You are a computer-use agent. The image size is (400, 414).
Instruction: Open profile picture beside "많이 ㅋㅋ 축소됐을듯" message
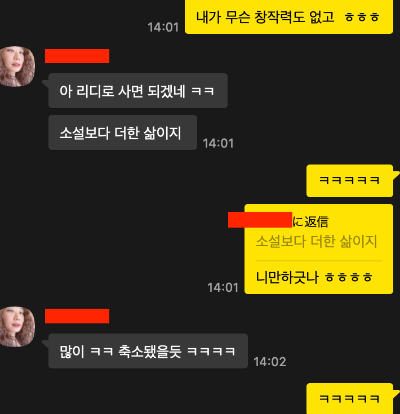point(17,327)
